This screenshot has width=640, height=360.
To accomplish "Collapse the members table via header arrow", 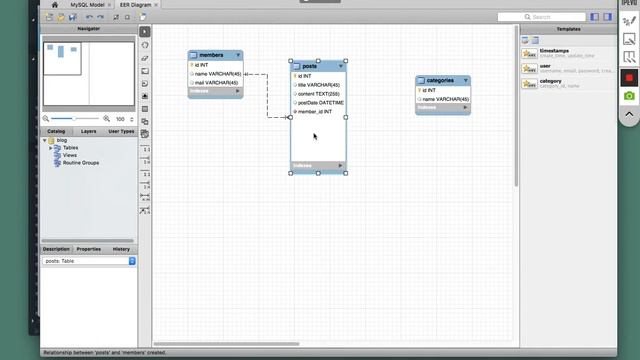I will [x=238, y=55].
